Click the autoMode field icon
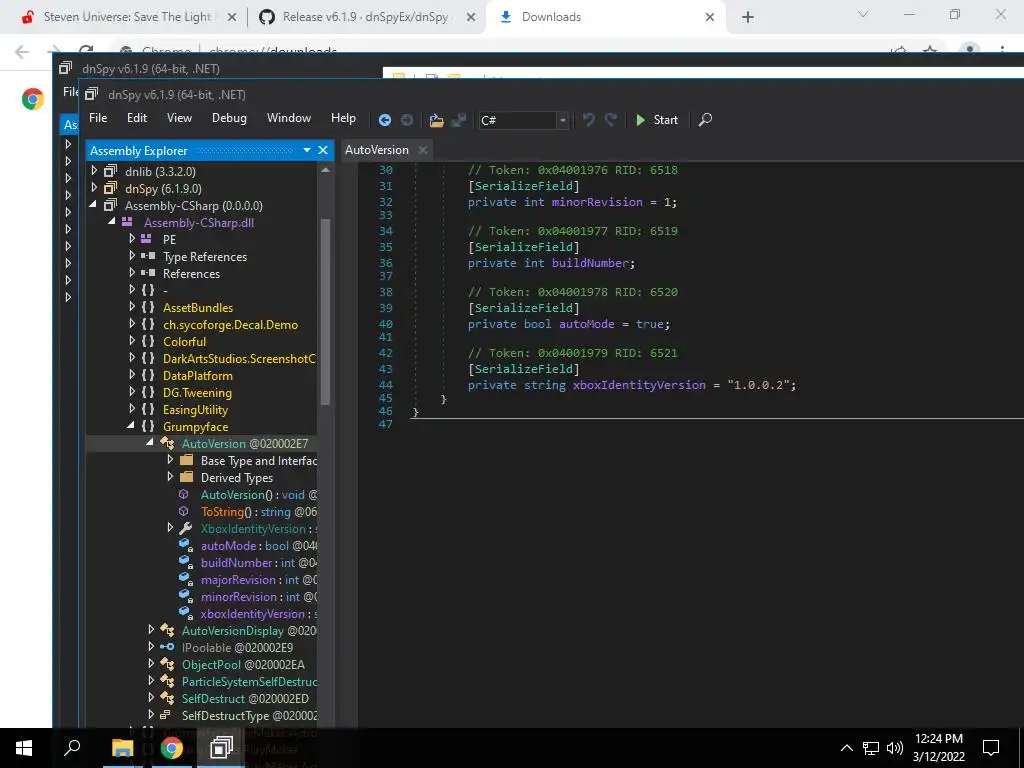The width and height of the screenshot is (1024, 768). click(186, 545)
